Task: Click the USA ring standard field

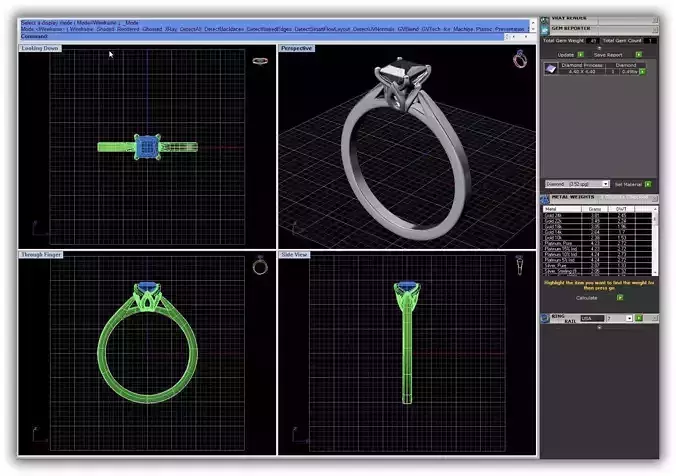Action: pos(592,318)
